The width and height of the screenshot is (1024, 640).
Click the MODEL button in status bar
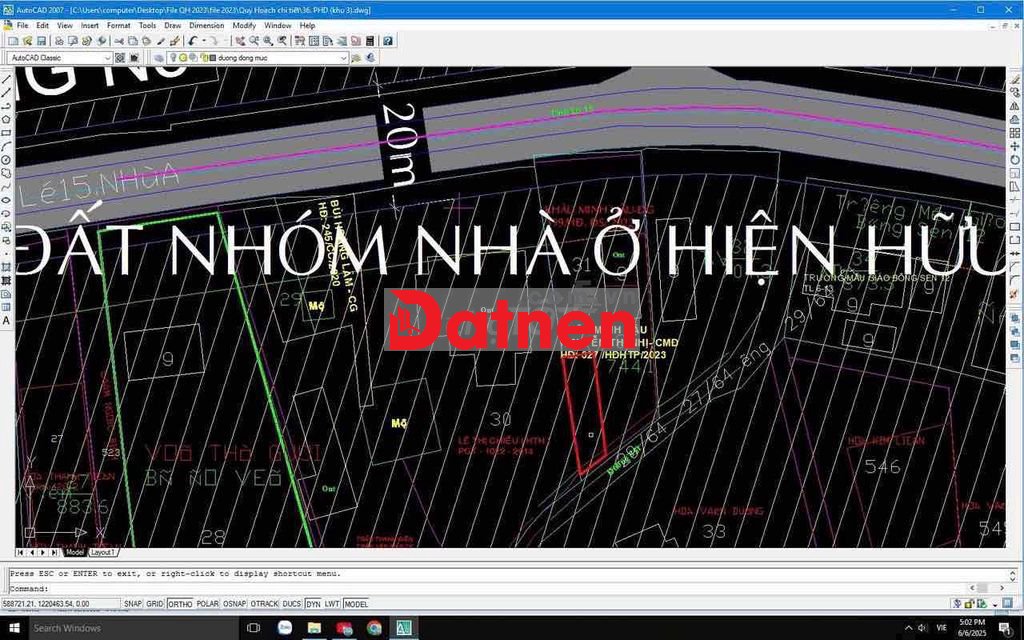coord(356,604)
